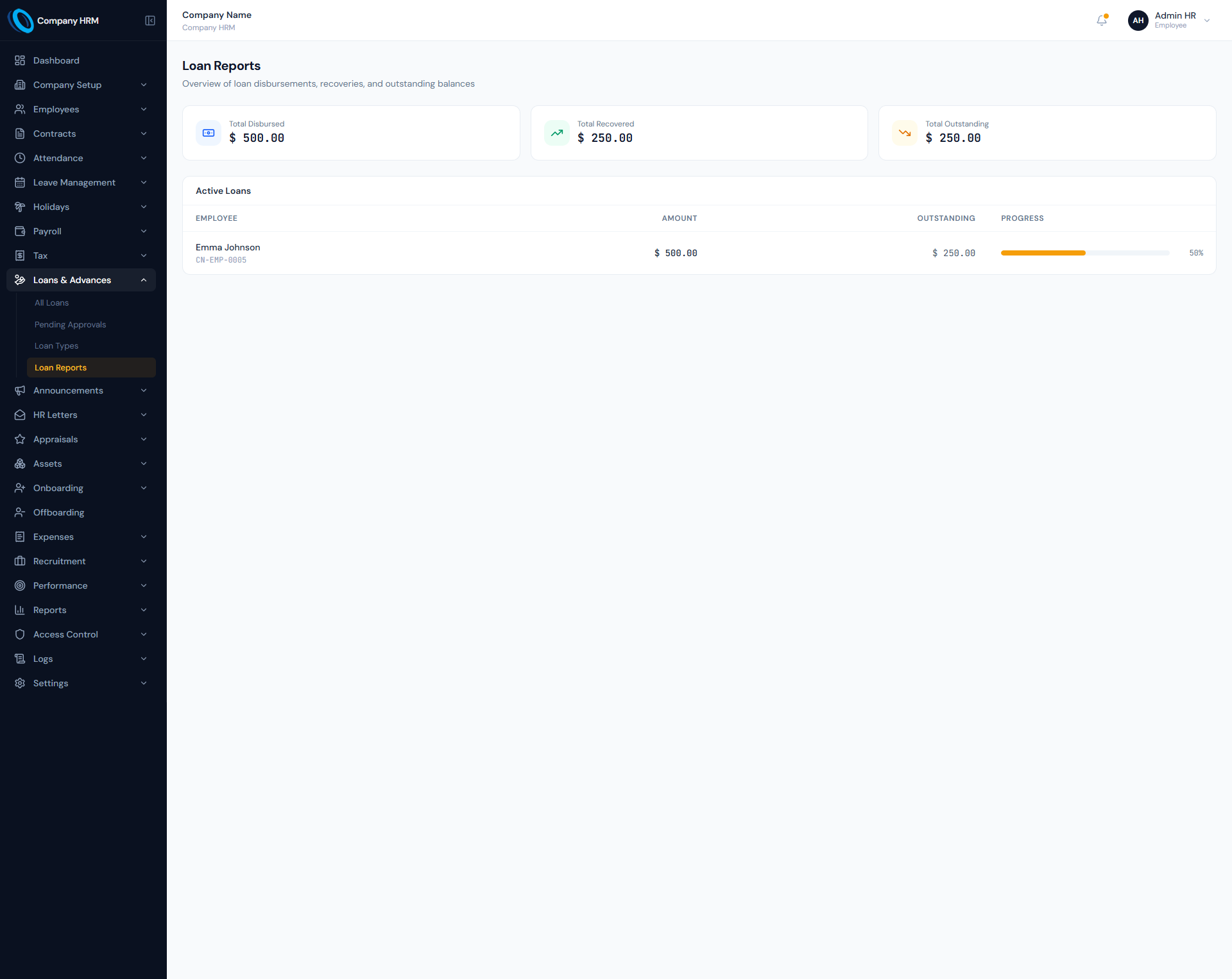Viewport: 1232px width, 979px height.
Task: Open the Announcements menu label
Action: pyautogui.click(x=68, y=390)
